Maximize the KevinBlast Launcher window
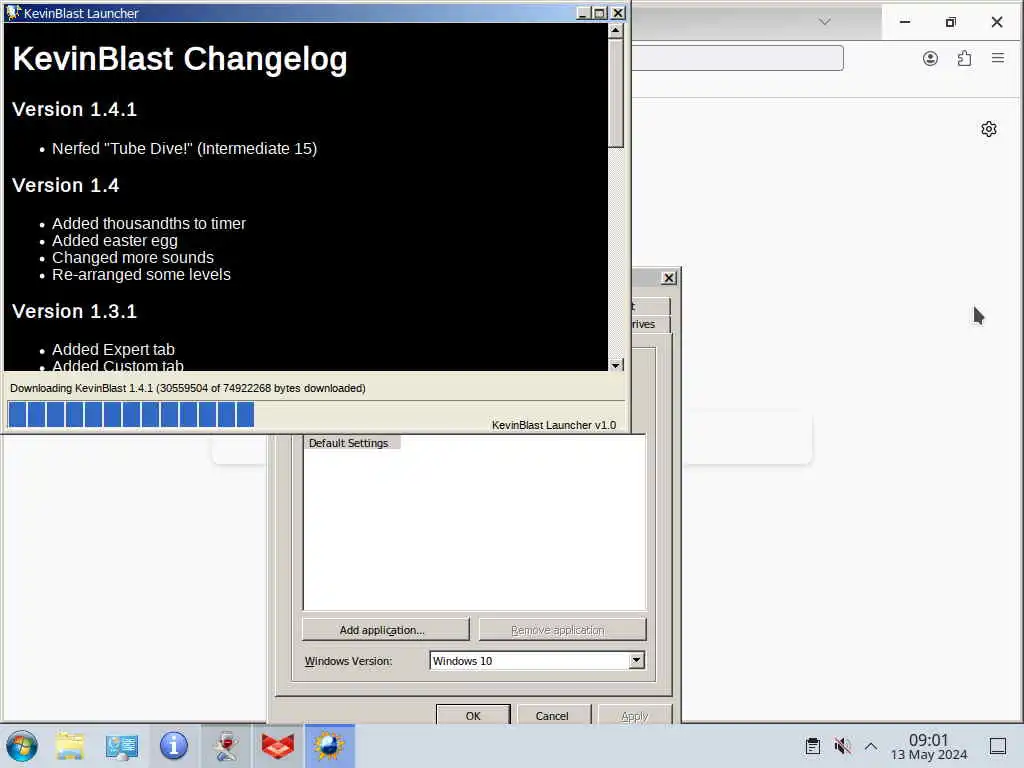The width and height of the screenshot is (1024, 768). (600, 13)
